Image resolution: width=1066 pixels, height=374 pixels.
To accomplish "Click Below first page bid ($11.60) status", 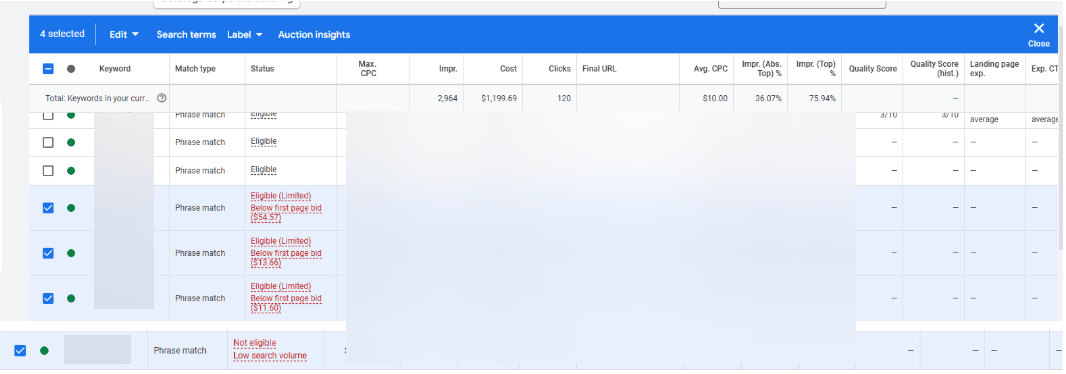I will [286, 303].
